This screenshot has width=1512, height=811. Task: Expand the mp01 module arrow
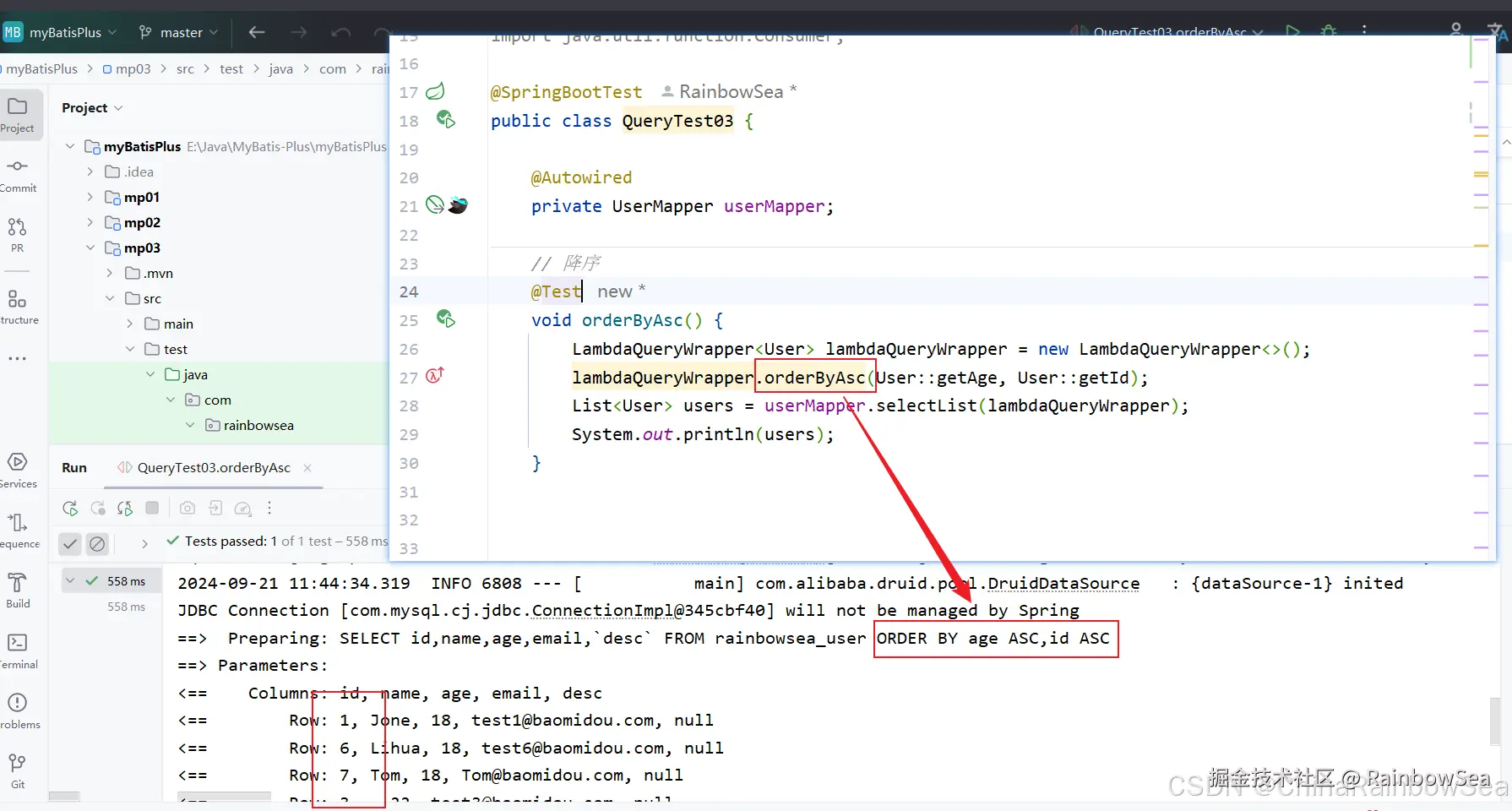point(90,197)
